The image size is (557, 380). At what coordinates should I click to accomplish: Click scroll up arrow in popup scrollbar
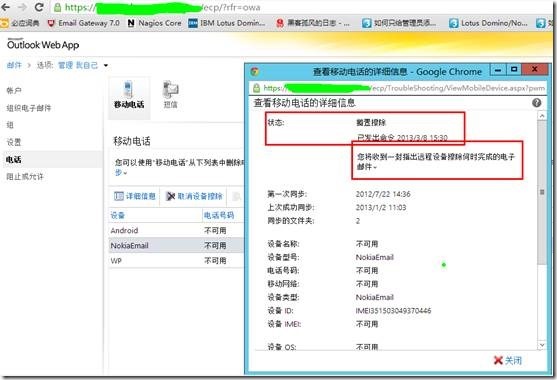[542, 116]
